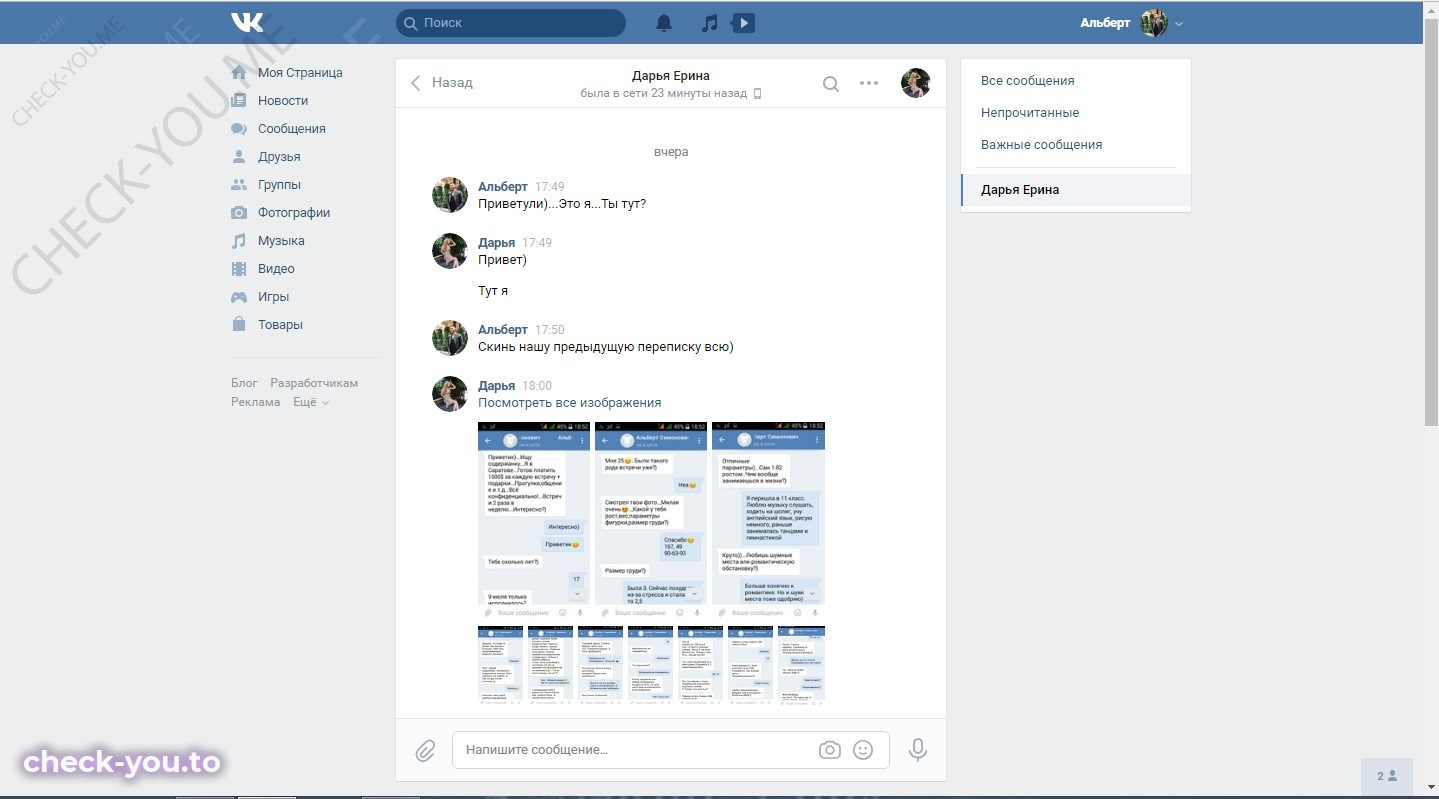Open Игры in sidebar
1439x799 pixels.
point(273,297)
